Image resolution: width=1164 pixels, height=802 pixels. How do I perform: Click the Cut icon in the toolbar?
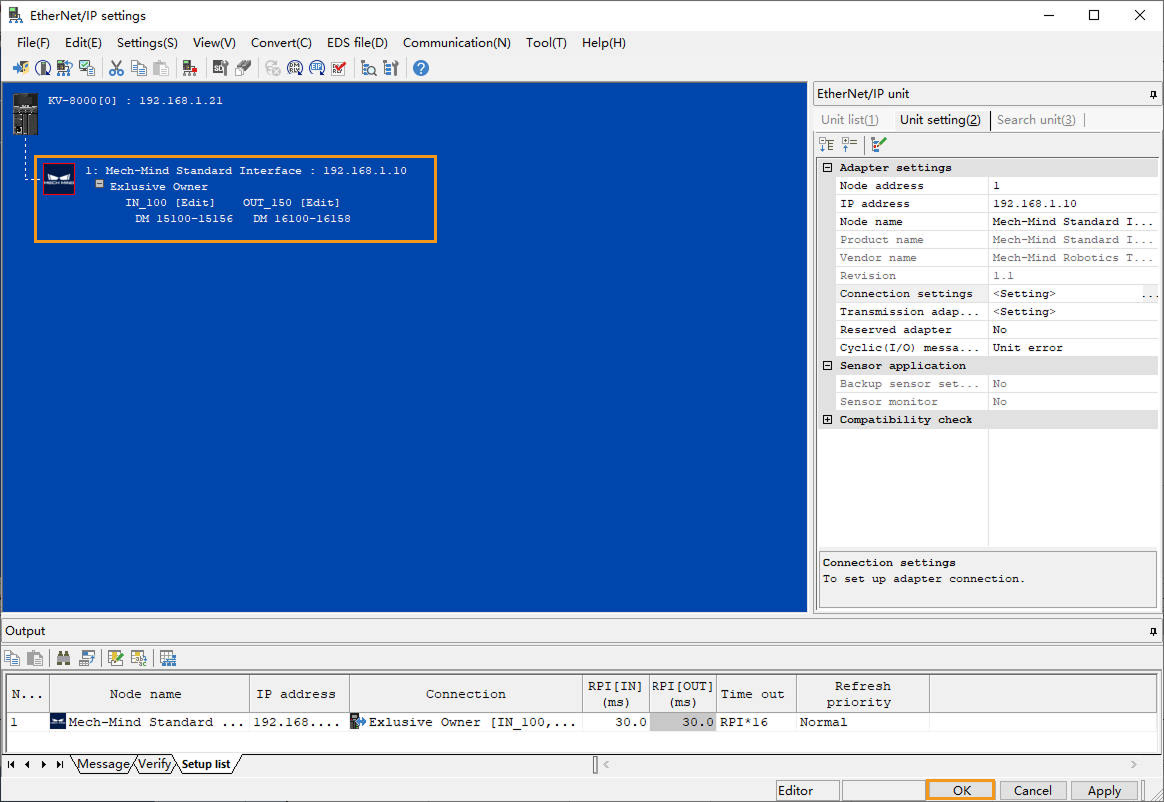117,67
